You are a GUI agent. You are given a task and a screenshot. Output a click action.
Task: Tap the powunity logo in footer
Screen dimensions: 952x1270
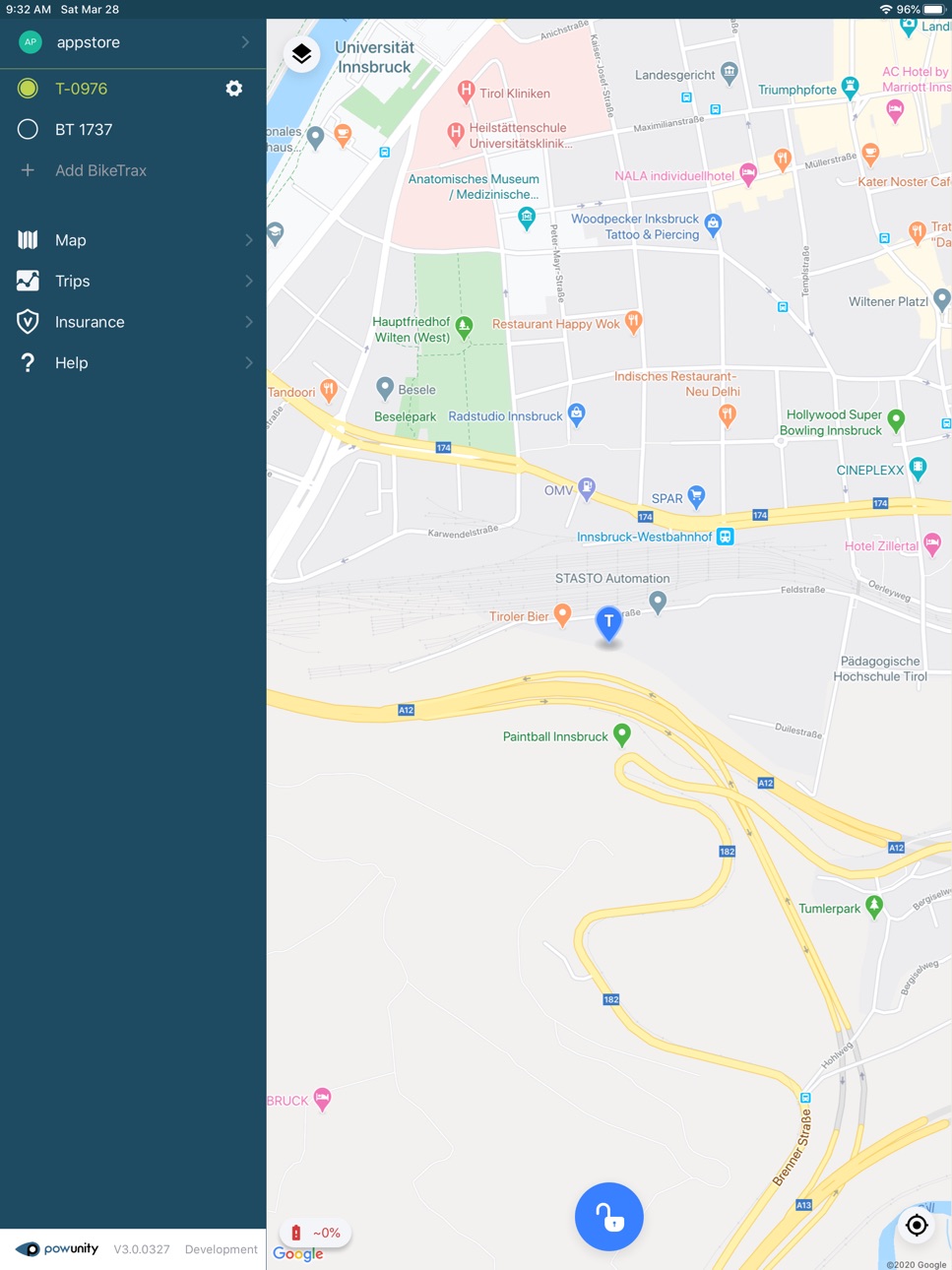pyautogui.click(x=57, y=1249)
